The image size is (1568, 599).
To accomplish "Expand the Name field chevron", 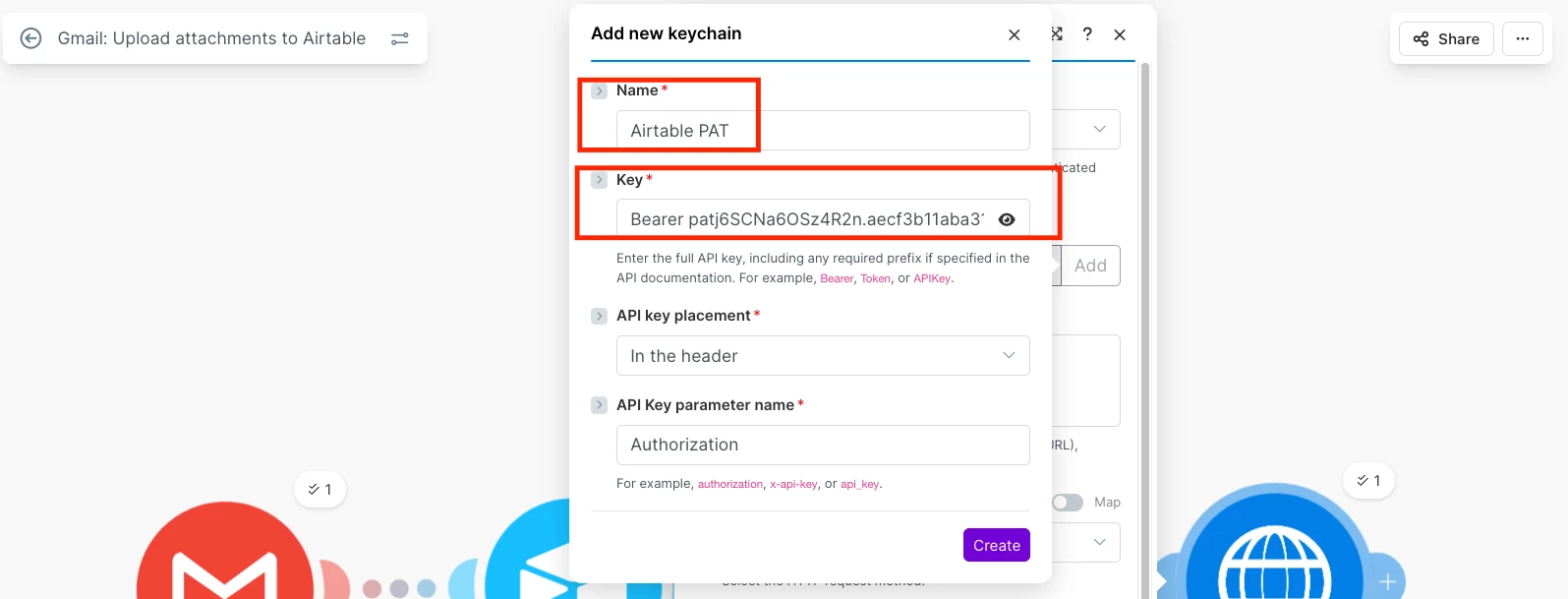I will tap(600, 90).
